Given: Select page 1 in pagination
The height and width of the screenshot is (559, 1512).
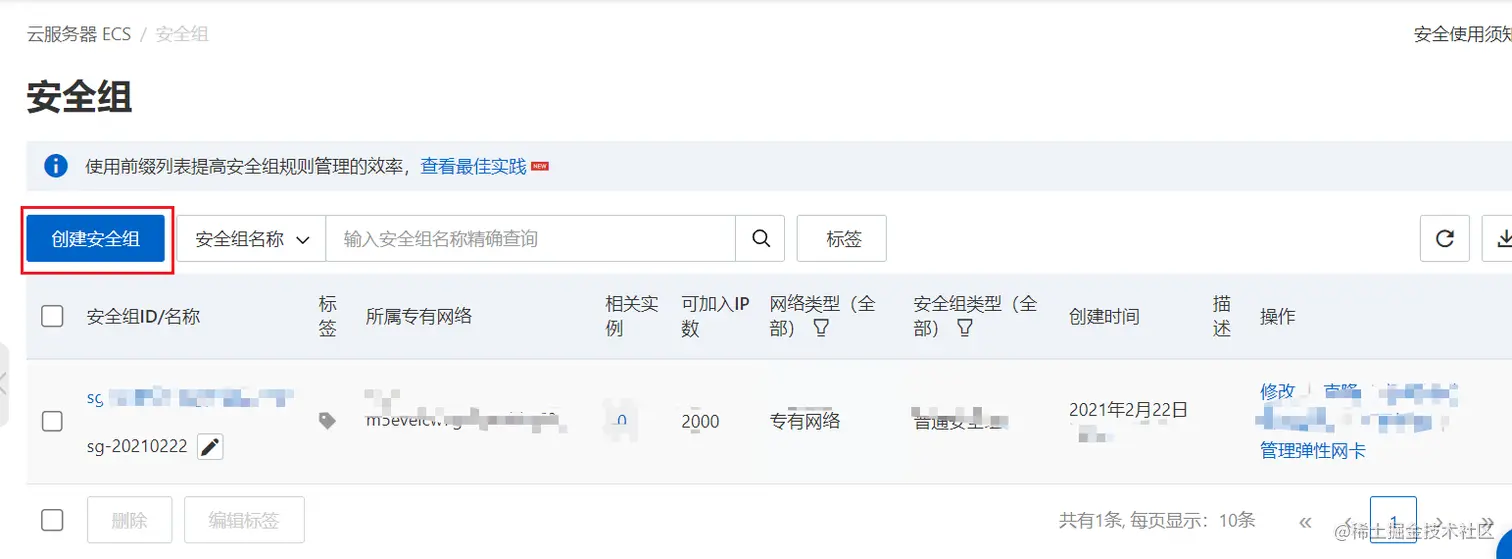Looking at the screenshot, I should click(1393, 521).
